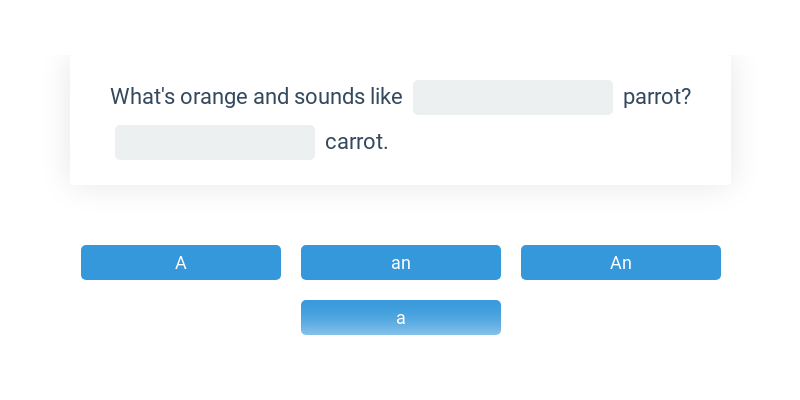Focus the gap following "sounds like"
The height and width of the screenshot is (400, 800).
tap(513, 97)
